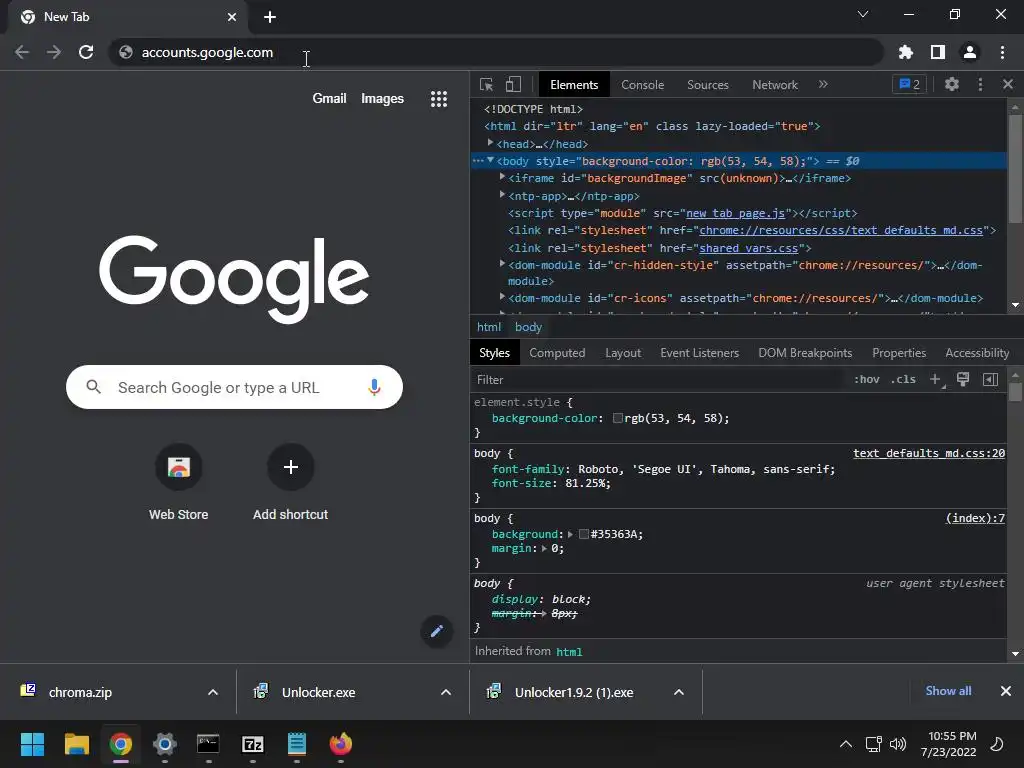Viewport: 1024px width, 768px height.
Task: Open Firefox from the taskbar
Action: click(340, 744)
